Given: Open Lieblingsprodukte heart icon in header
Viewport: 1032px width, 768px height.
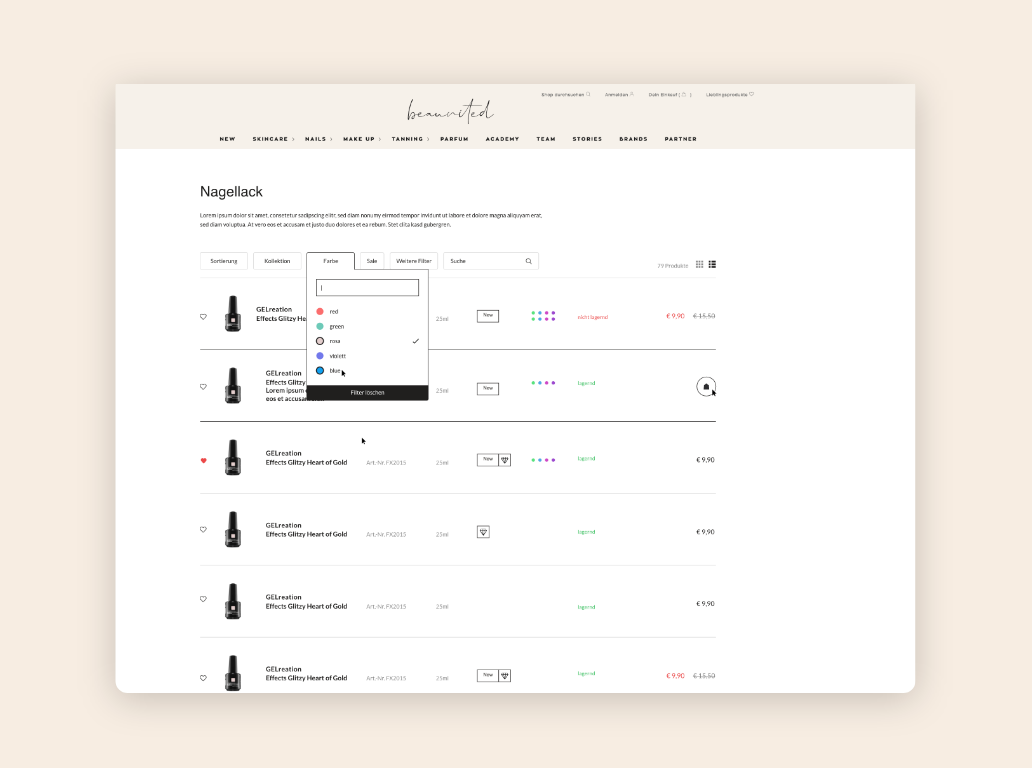Looking at the screenshot, I should click(x=751, y=94).
